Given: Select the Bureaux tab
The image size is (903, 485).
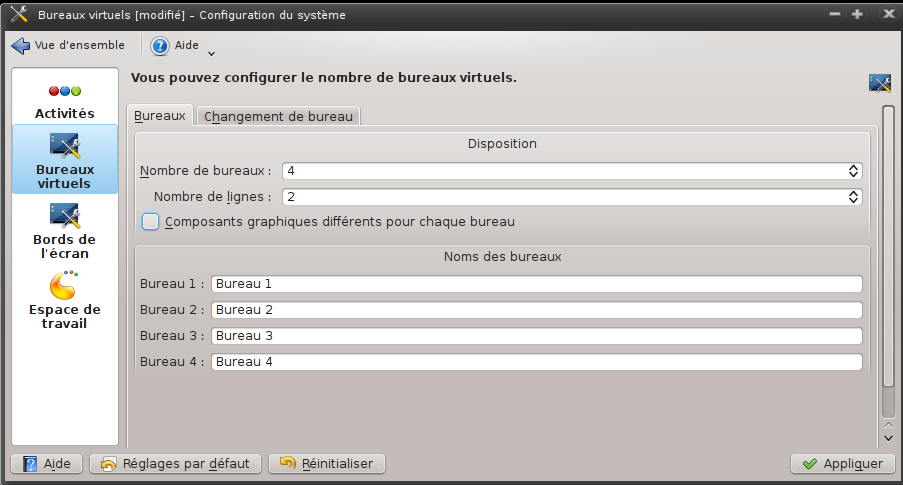Looking at the screenshot, I should tap(160, 116).
